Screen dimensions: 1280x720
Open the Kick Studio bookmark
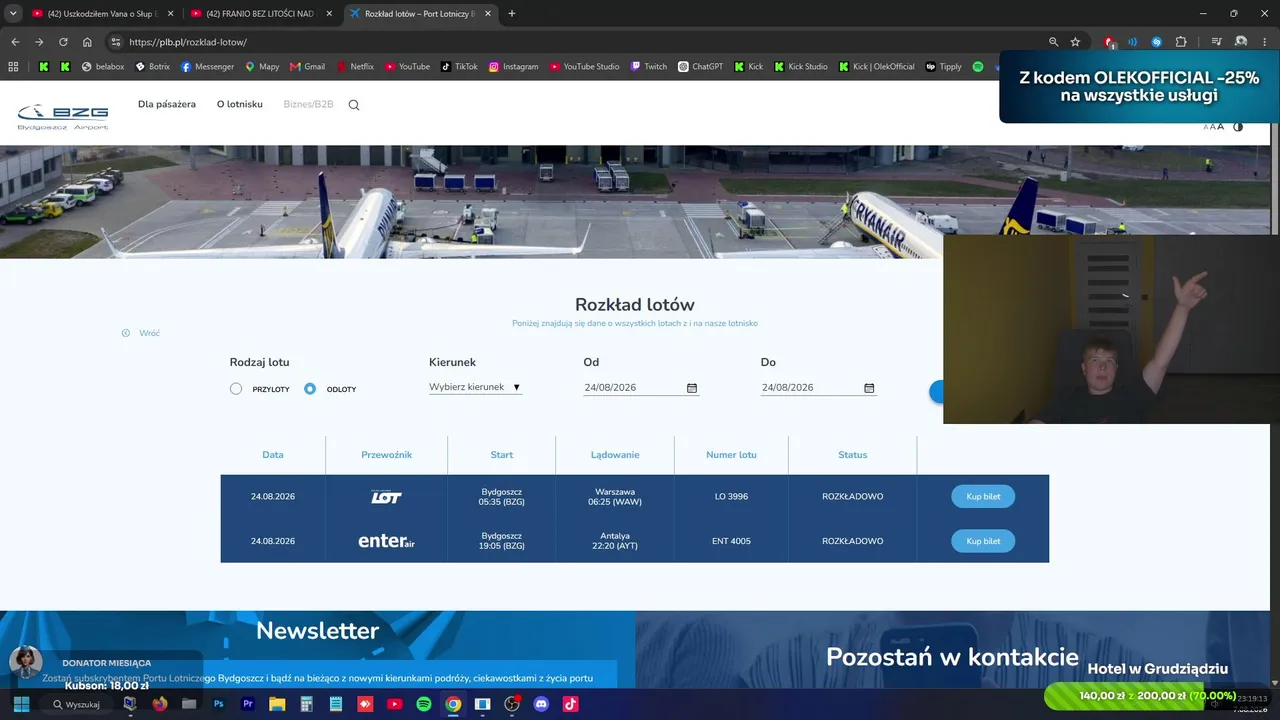pos(799,67)
